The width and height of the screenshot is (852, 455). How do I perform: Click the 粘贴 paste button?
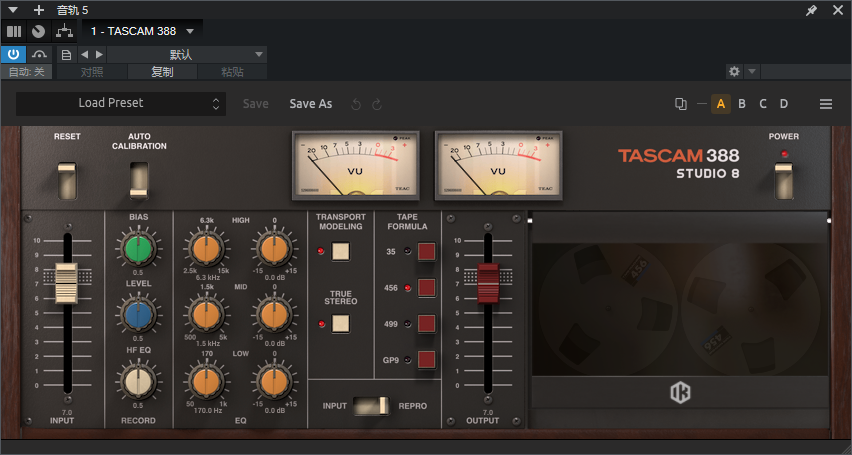pyautogui.click(x=232, y=72)
